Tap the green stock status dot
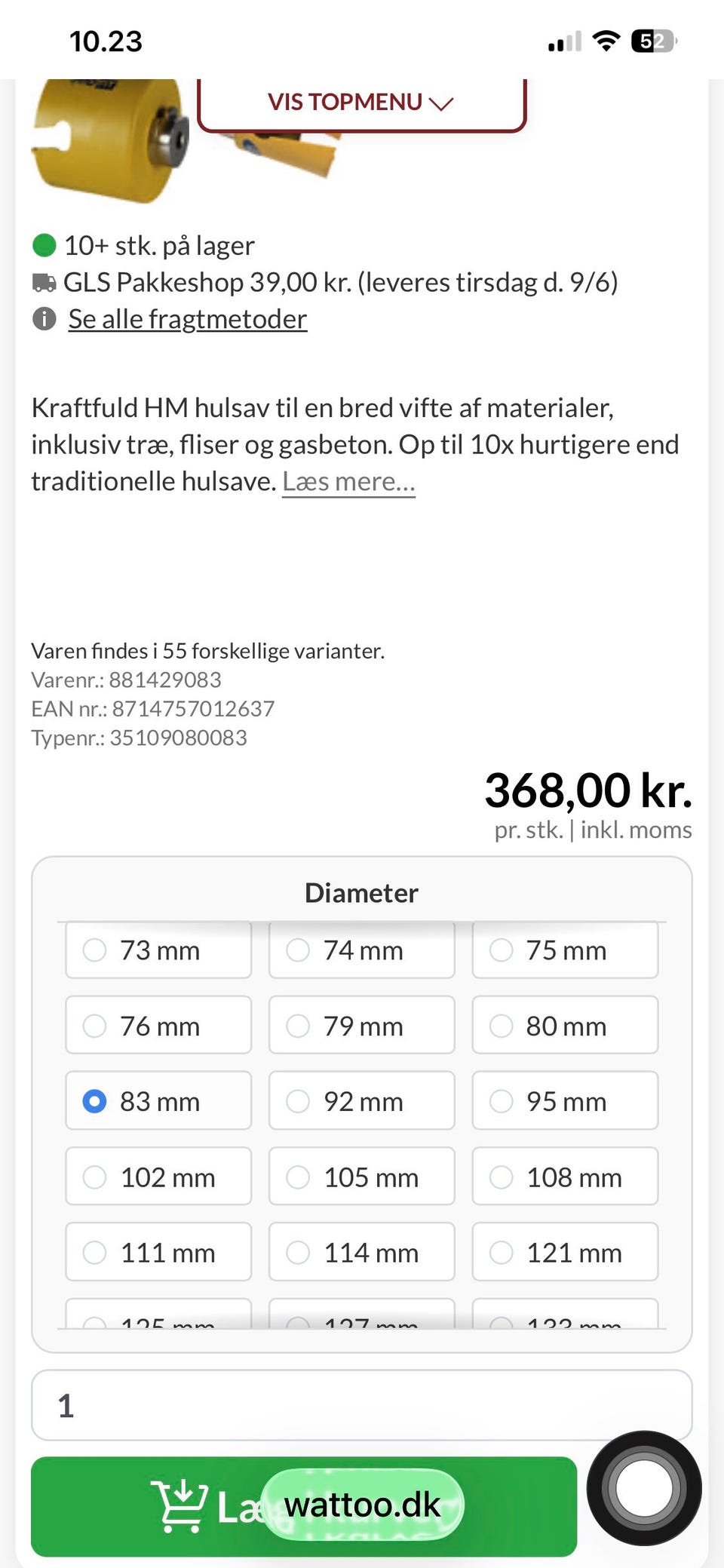The height and width of the screenshot is (1568, 724). point(44,245)
